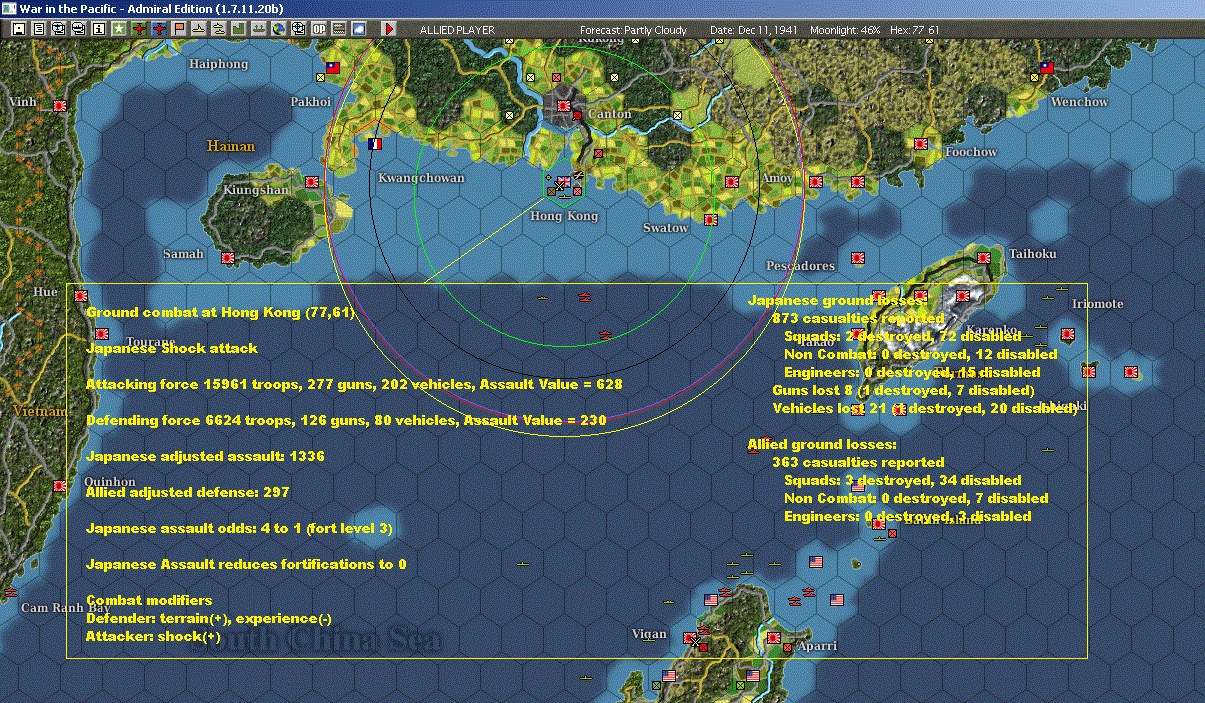
Task: Click the Japanese flag at Swatow
Action: point(711,220)
